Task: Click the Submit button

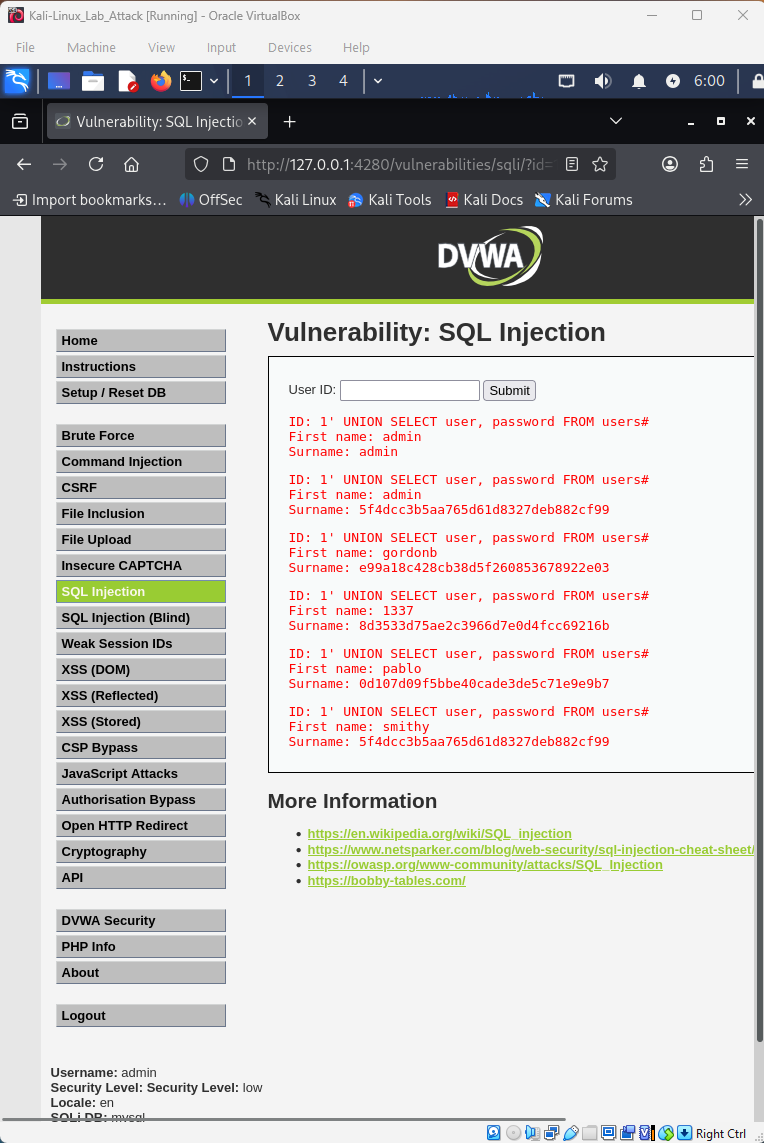Action: pyautogui.click(x=510, y=391)
